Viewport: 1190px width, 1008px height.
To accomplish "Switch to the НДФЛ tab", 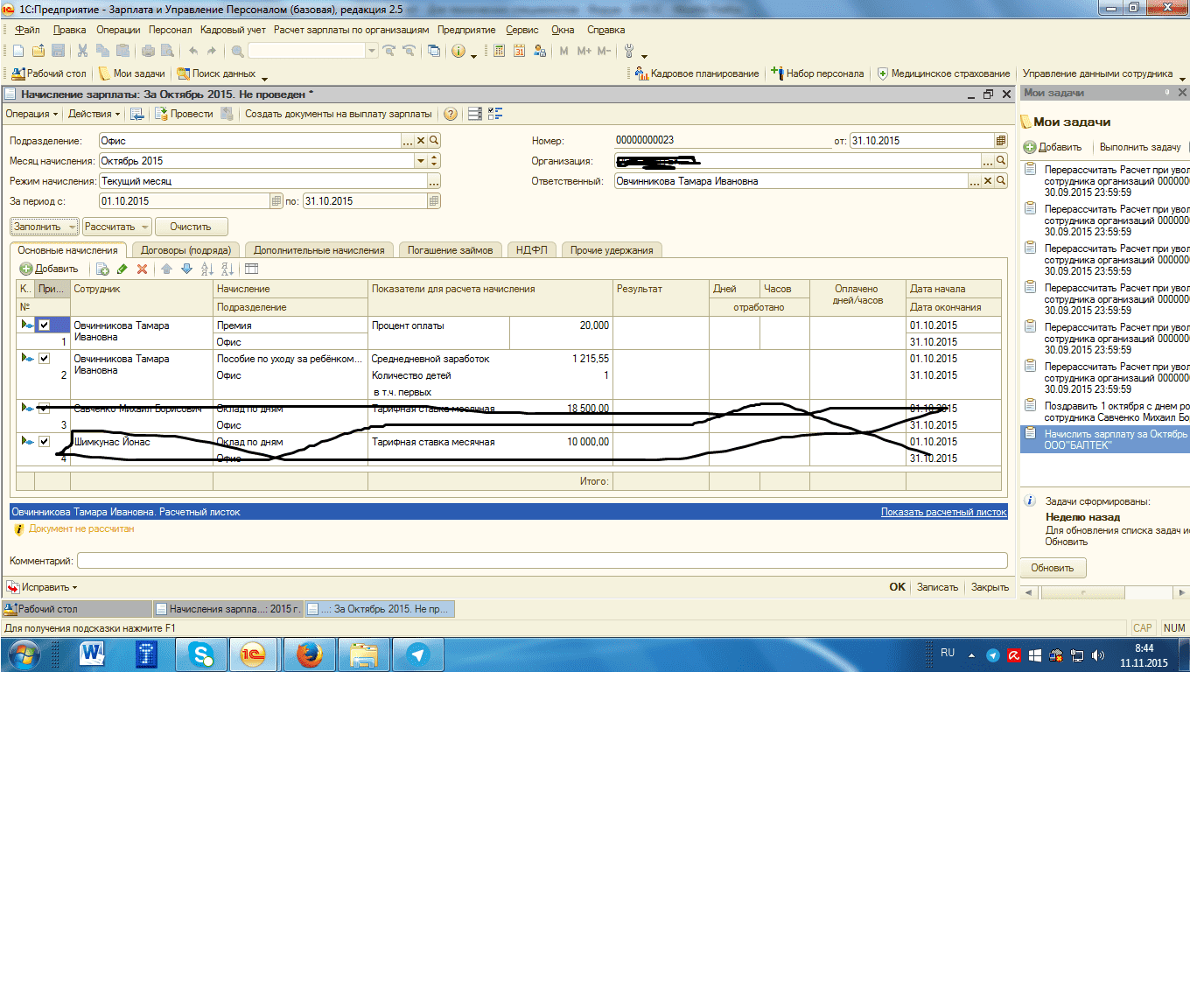I will (x=531, y=250).
